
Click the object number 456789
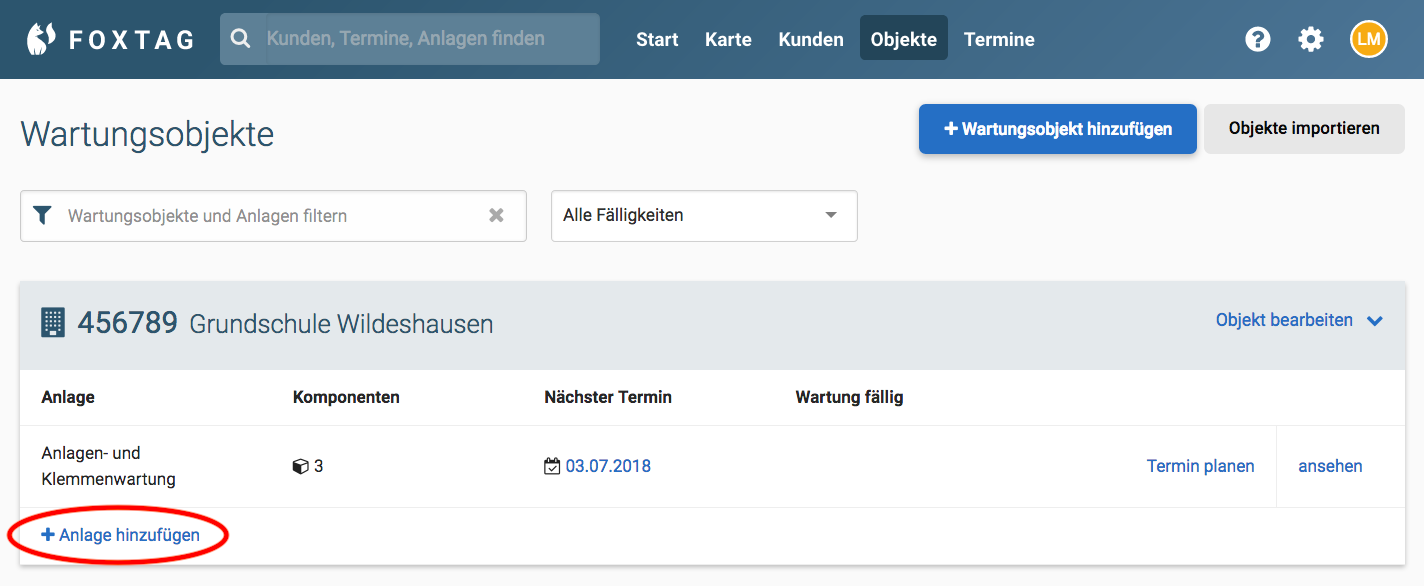(128, 322)
